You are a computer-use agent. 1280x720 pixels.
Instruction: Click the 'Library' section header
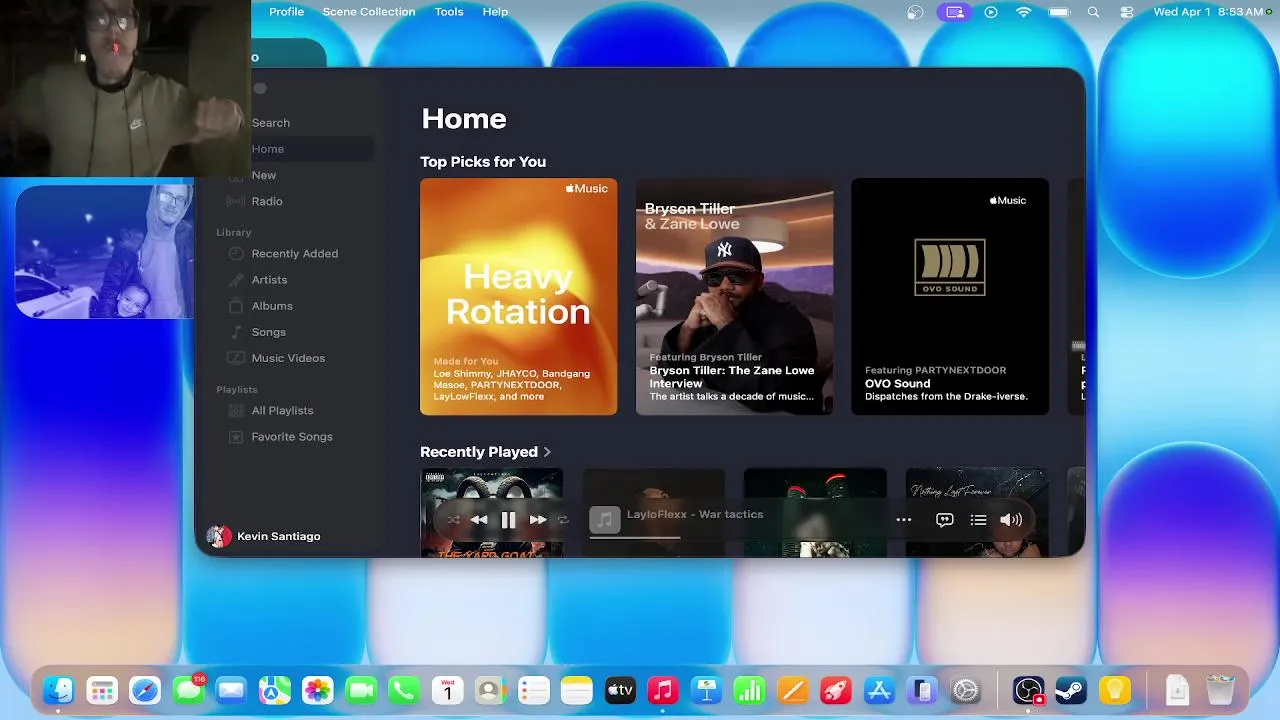pyautogui.click(x=234, y=233)
